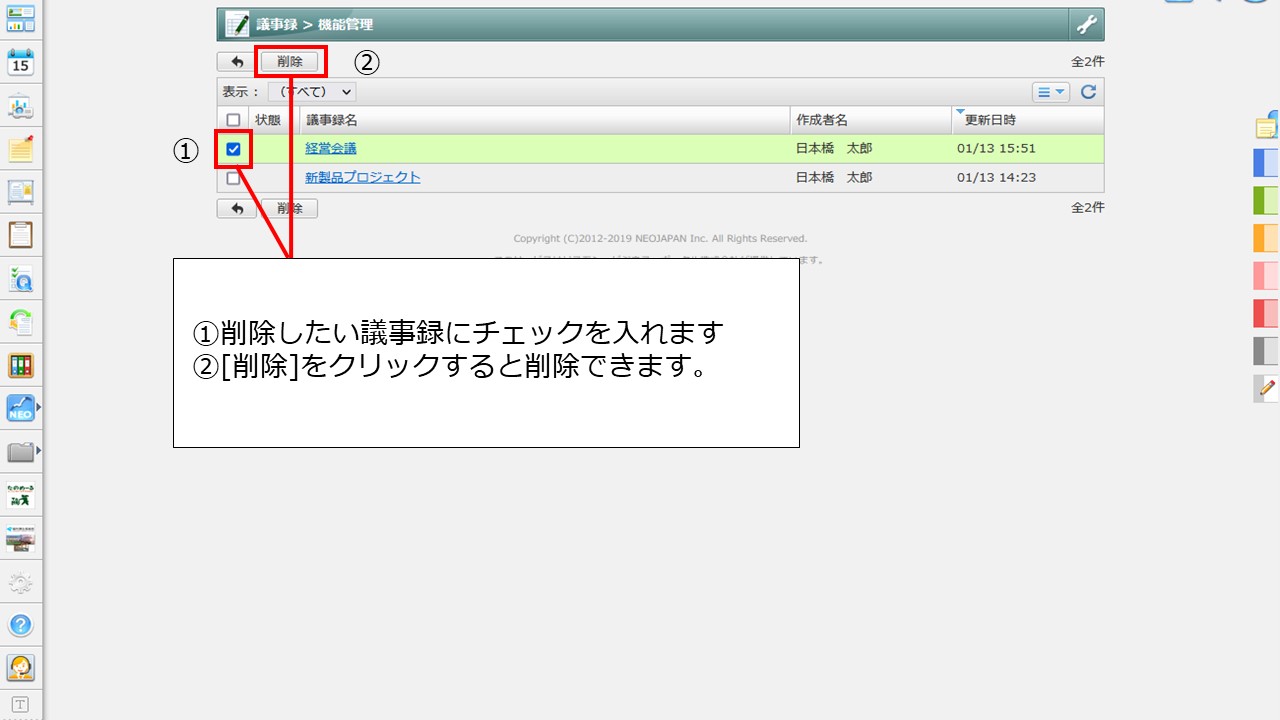Pick the blue color swatch on right panel
The image size is (1280, 720).
(1264, 163)
